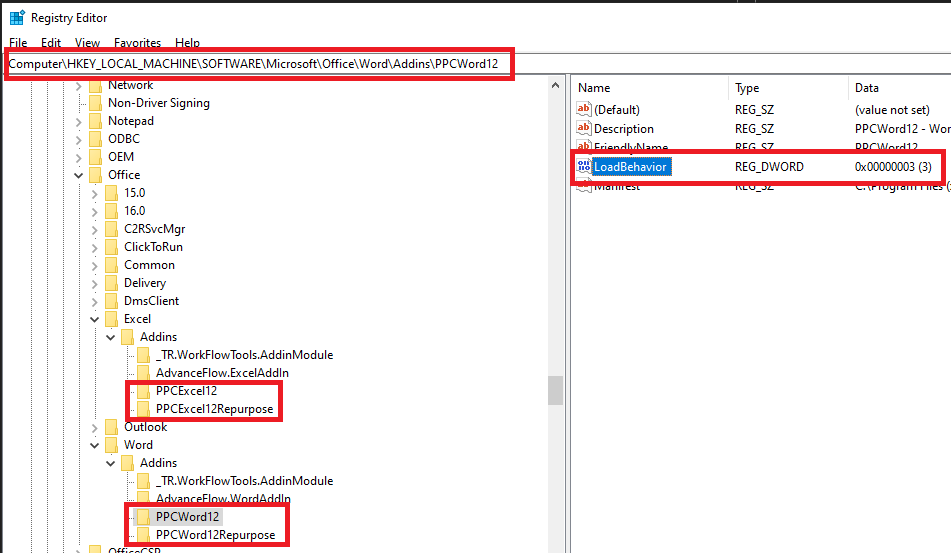
Task: Open the View menu
Action: click(87, 42)
